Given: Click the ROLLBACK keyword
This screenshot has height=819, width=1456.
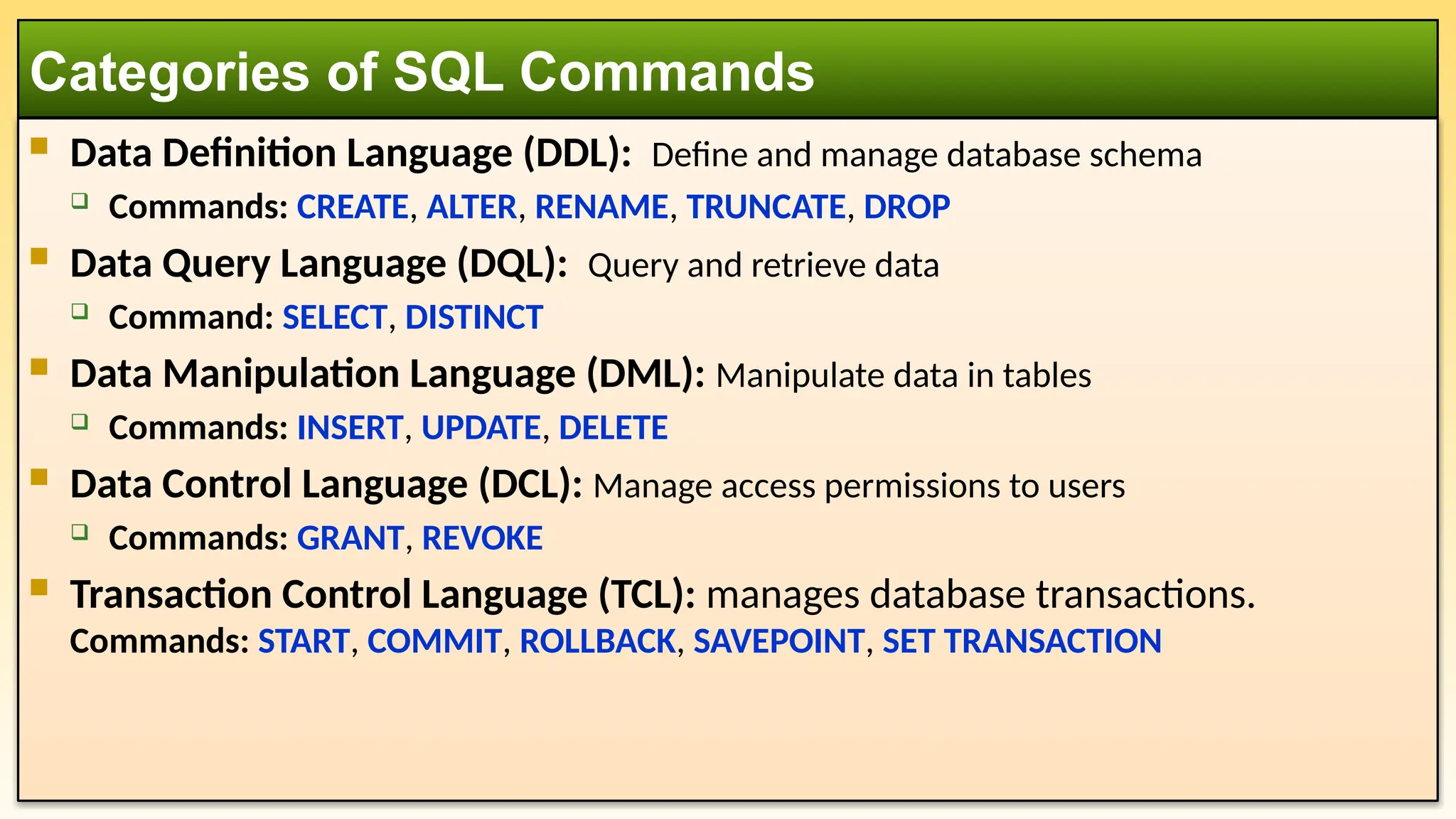Looking at the screenshot, I should pyautogui.click(x=597, y=641).
